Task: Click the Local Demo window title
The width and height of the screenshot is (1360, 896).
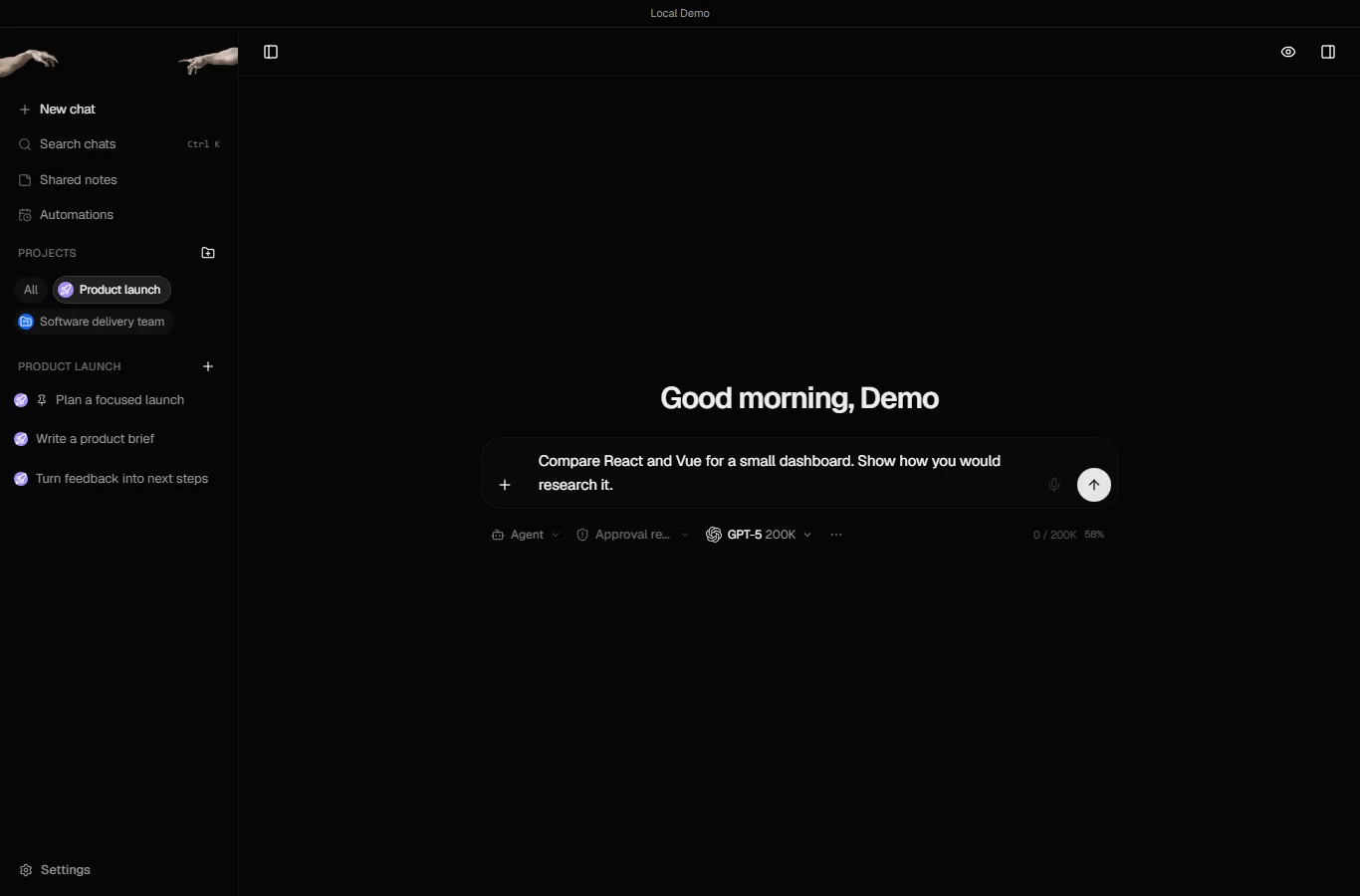Action: click(x=680, y=13)
